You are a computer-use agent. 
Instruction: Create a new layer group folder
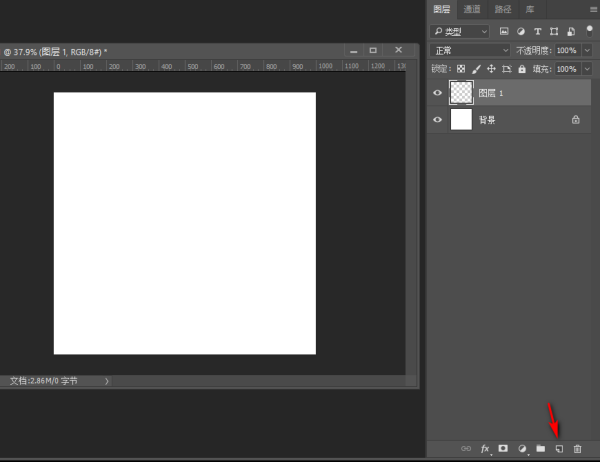540,448
